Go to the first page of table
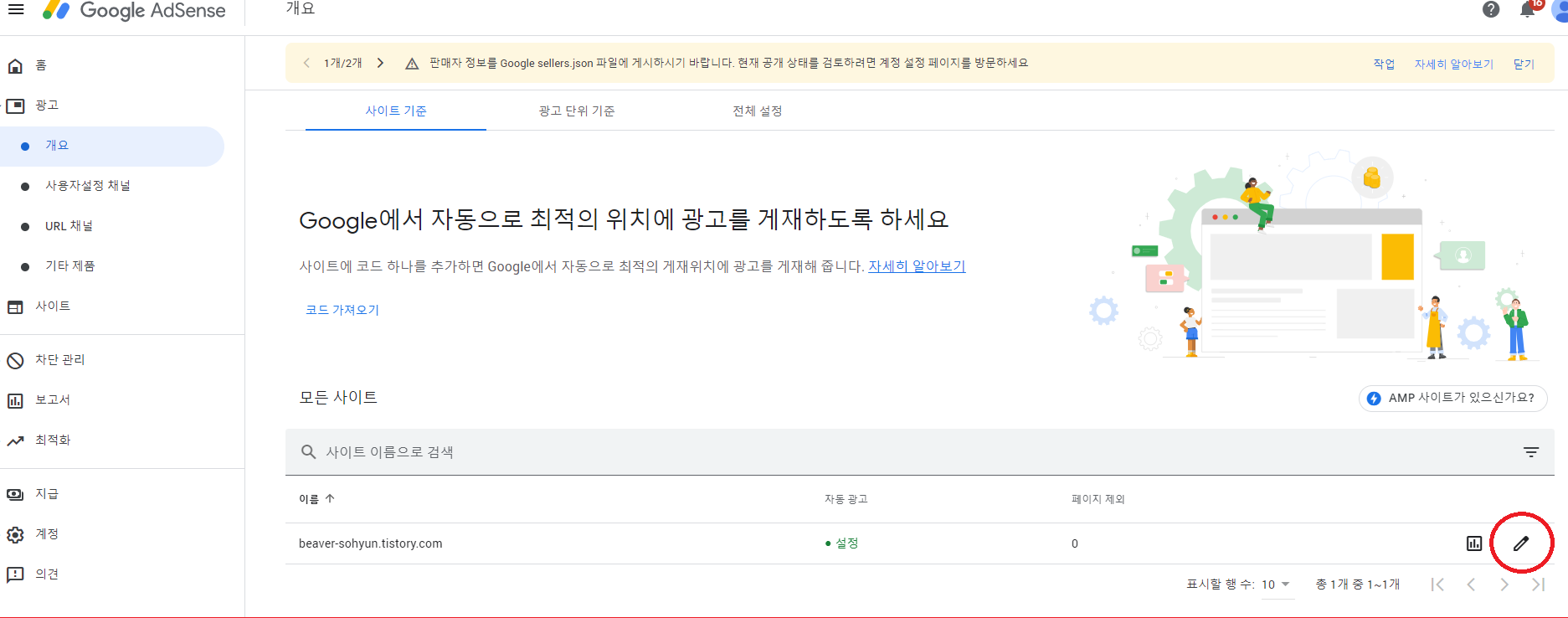 coord(1437,585)
